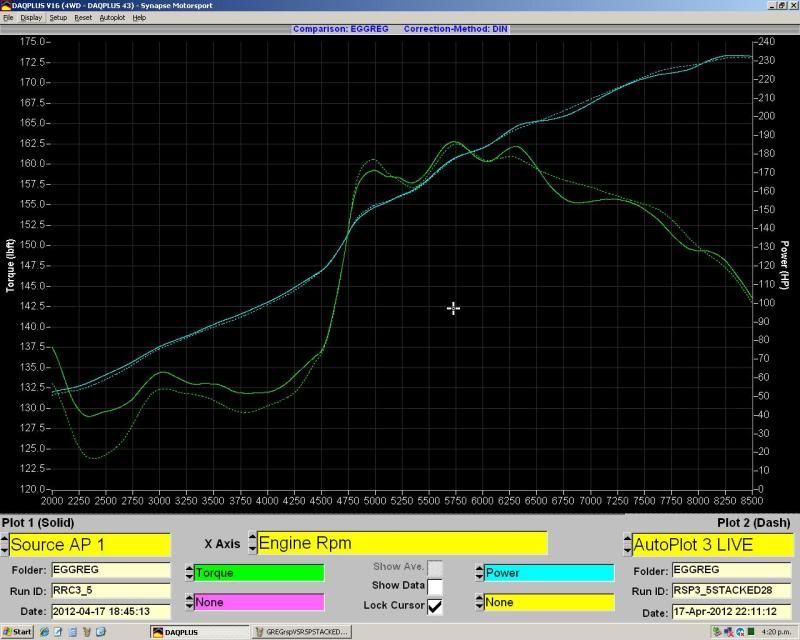This screenshot has width=800, height=640.
Task: Click the Torque (lbft) axis label
Action: click(10, 265)
